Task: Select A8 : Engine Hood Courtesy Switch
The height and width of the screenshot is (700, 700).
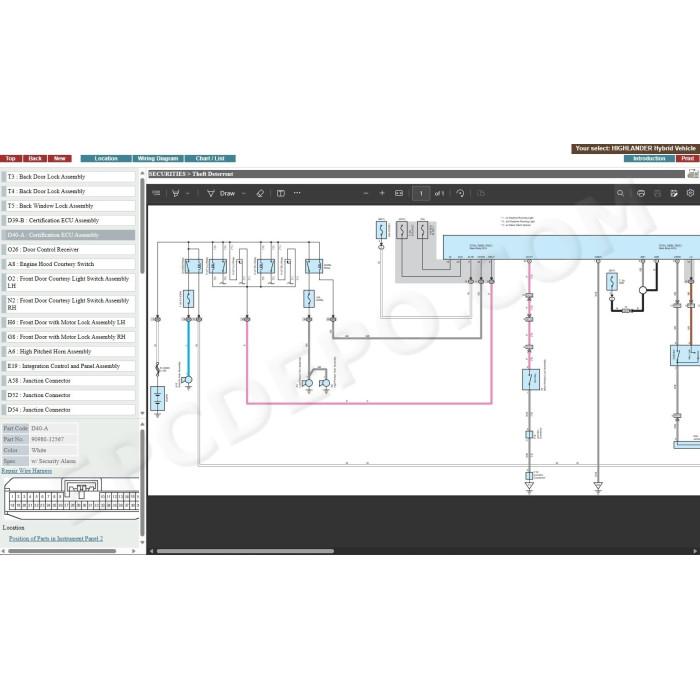Action: coord(68,264)
